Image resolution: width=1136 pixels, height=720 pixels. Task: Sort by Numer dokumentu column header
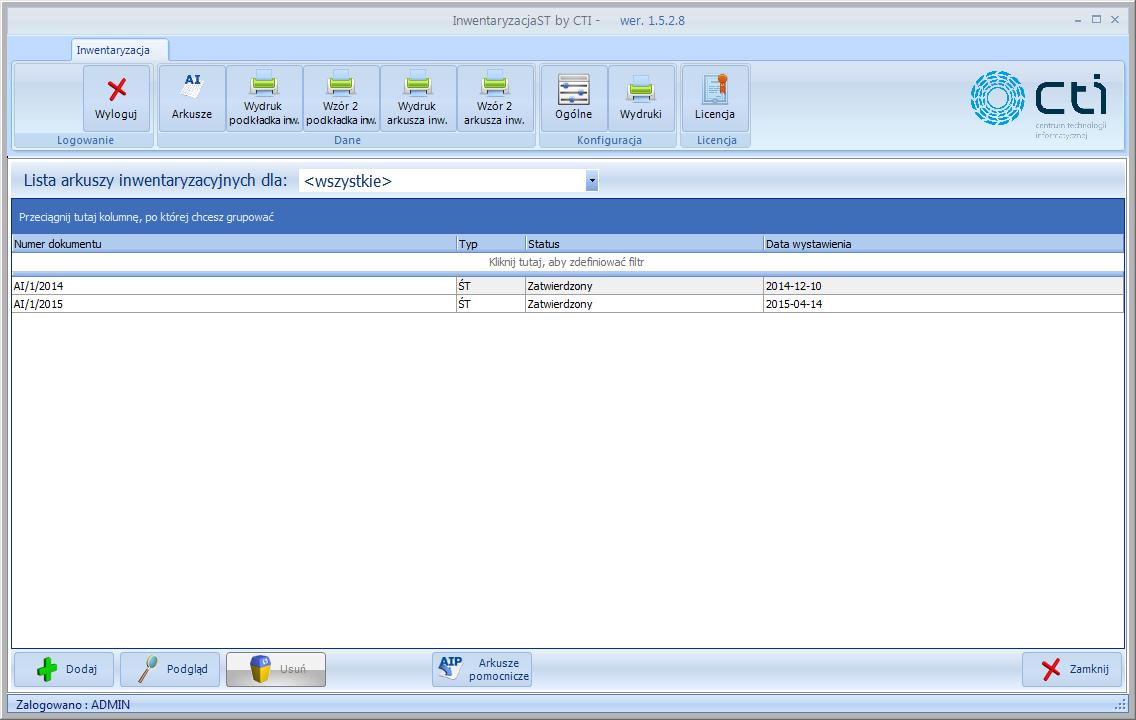234,244
